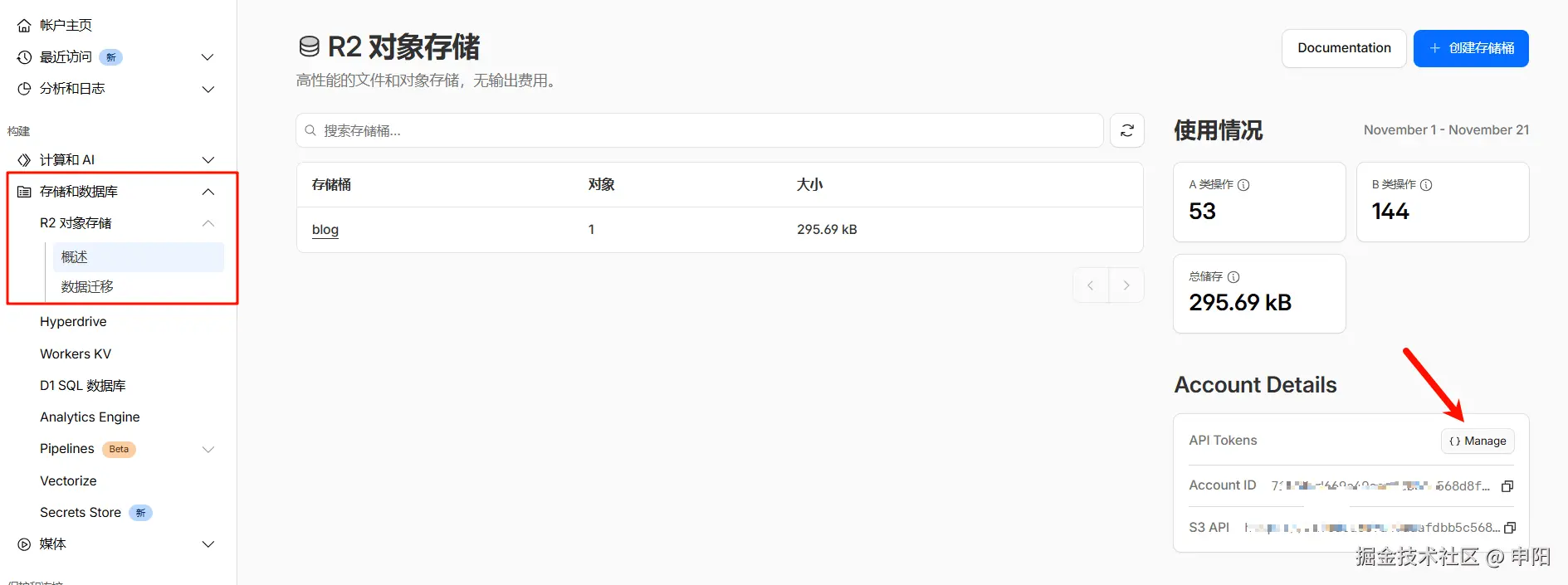Focus the 搜索存储桶 search field
Viewport: 1568px width, 585px height.
click(700, 130)
